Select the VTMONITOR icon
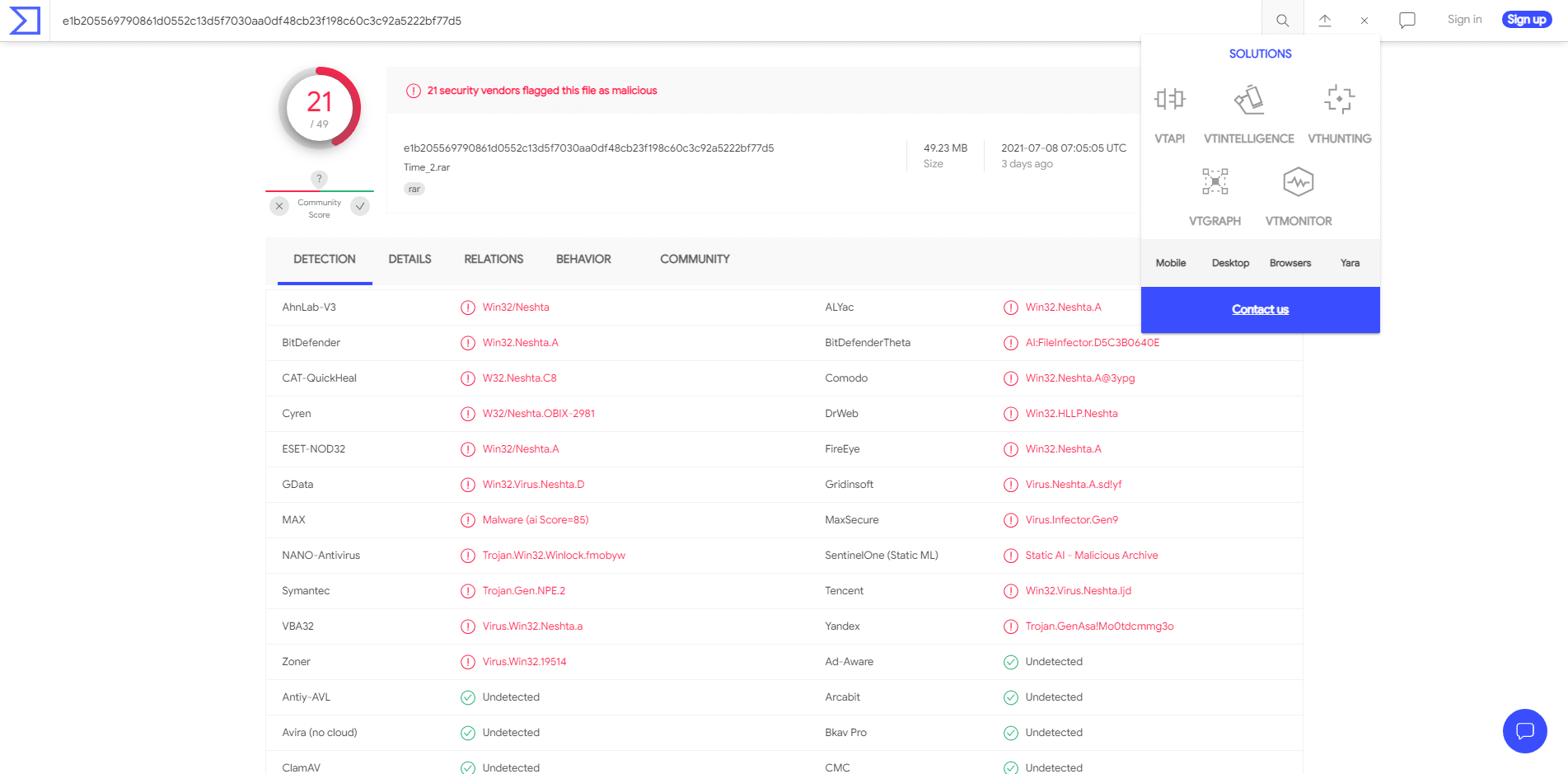1568x774 pixels. [1298, 182]
